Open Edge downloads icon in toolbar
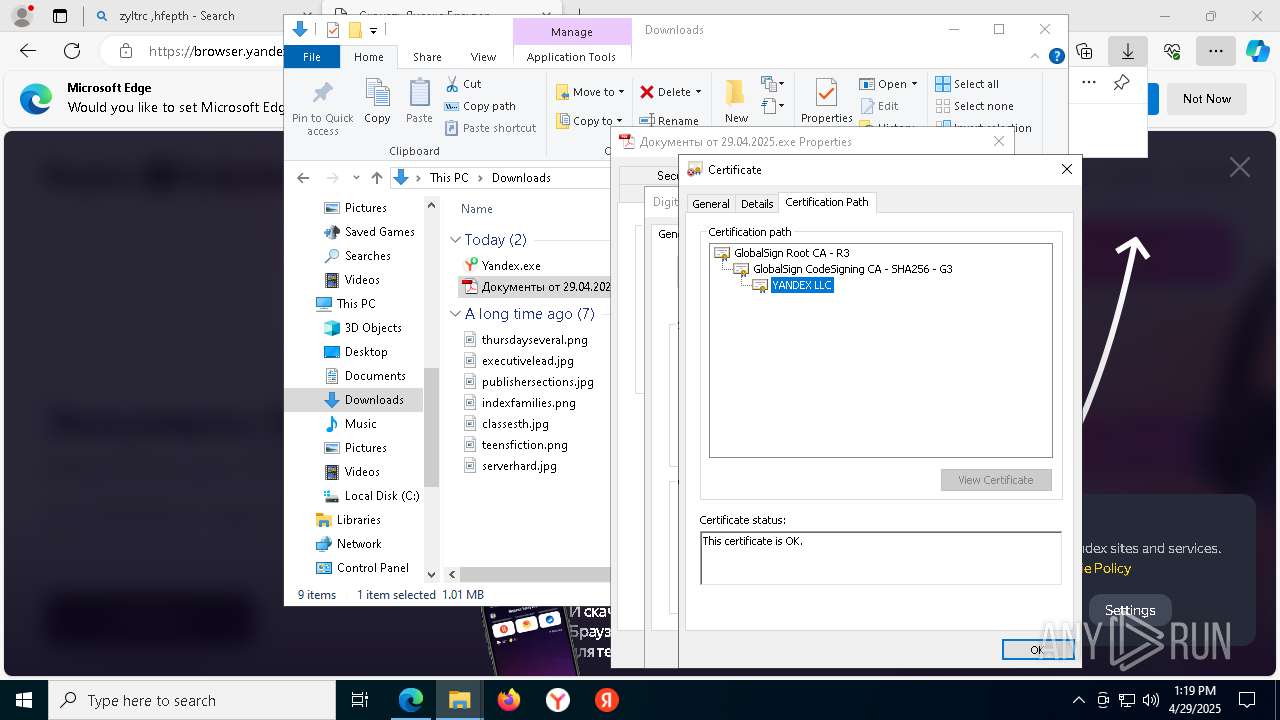Image resolution: width=1280 pixels, height=720 pixels. tap(1127, 51)
